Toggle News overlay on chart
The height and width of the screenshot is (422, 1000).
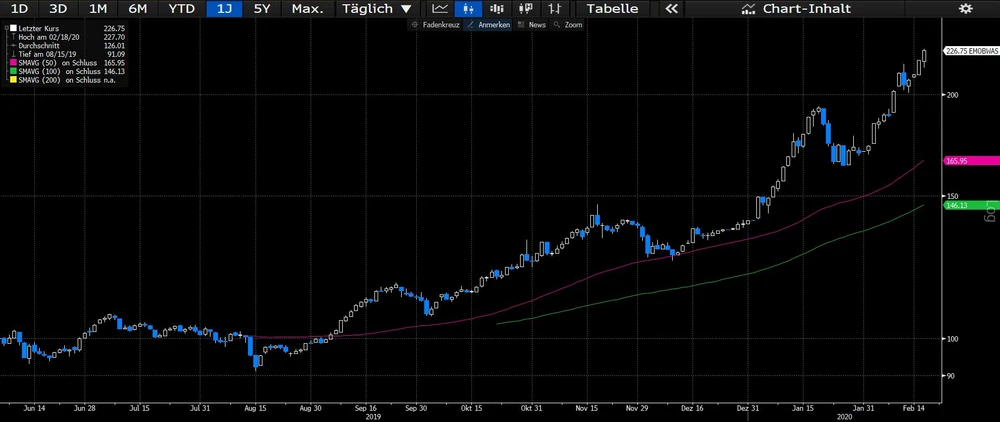click(x=532, y=24)
